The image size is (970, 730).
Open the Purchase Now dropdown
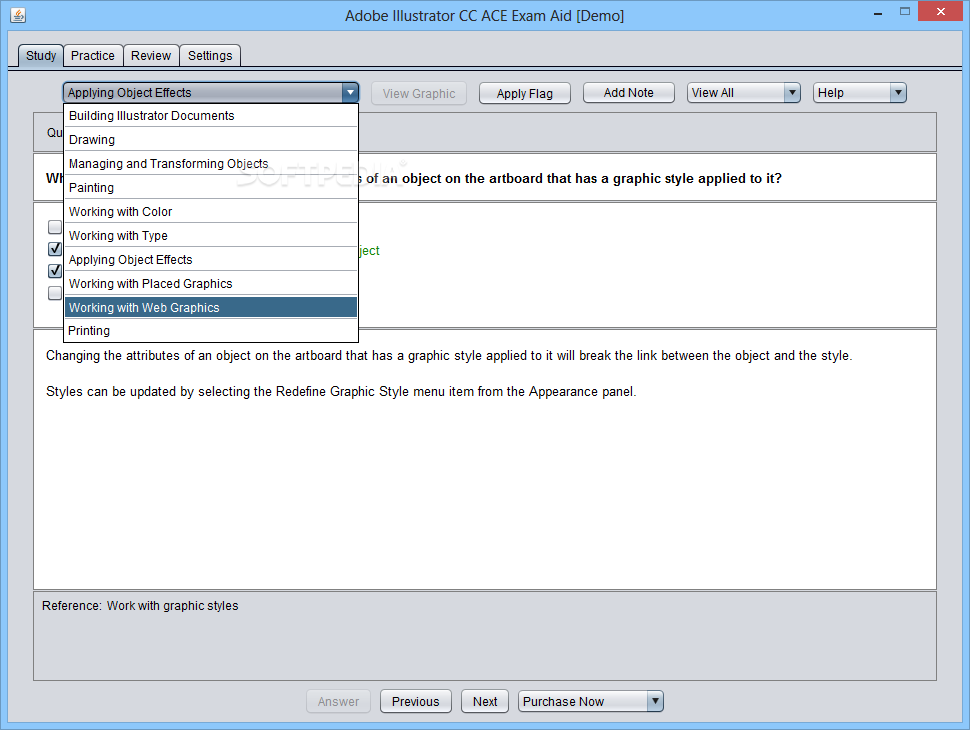591,702
